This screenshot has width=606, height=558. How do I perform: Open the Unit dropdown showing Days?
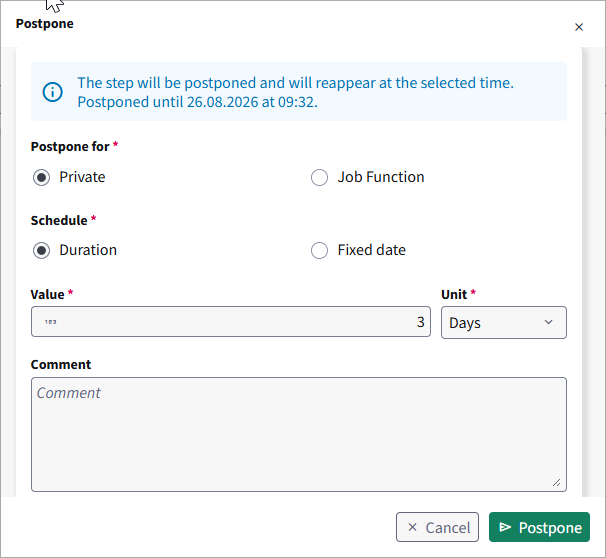click(504, 323)
